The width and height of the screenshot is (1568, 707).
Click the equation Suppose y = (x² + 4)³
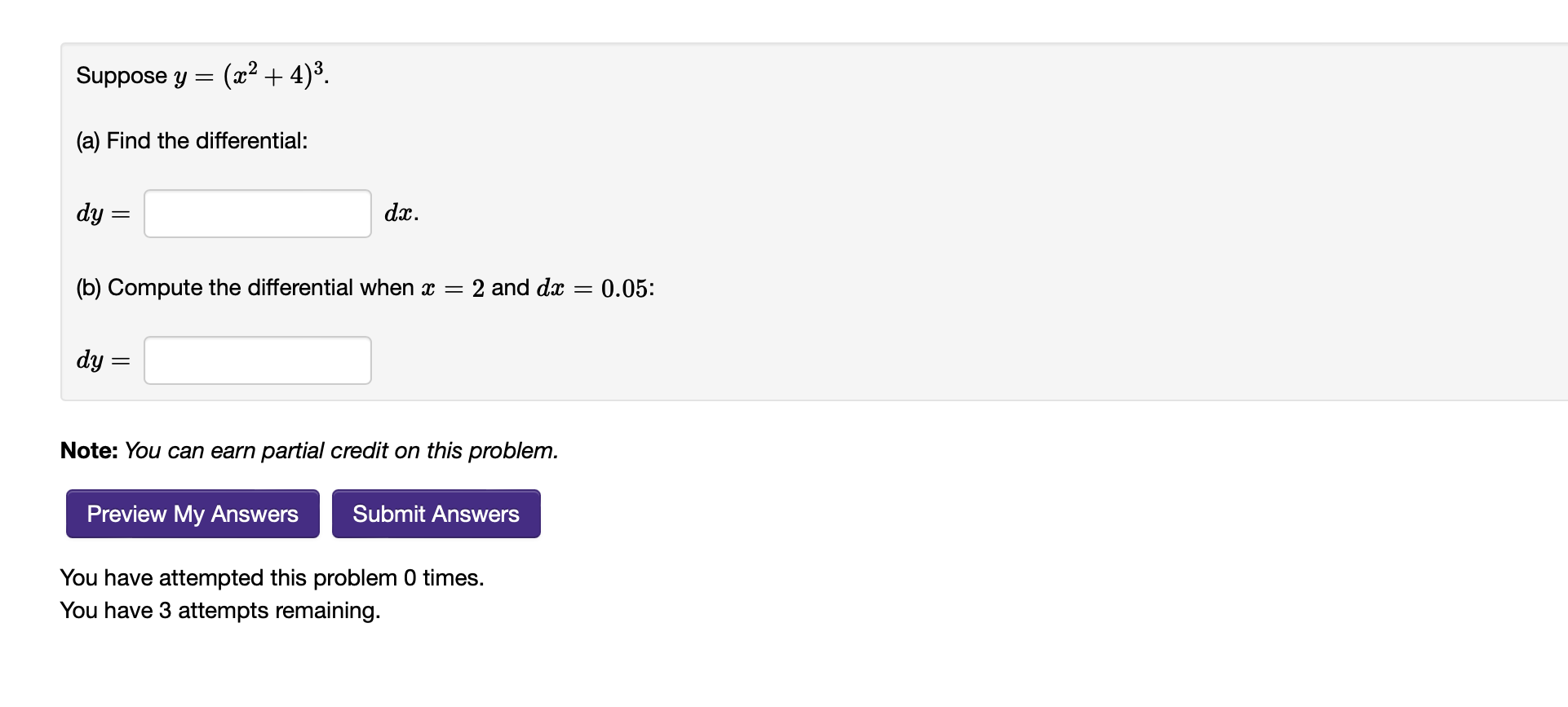tap(201, 74)
